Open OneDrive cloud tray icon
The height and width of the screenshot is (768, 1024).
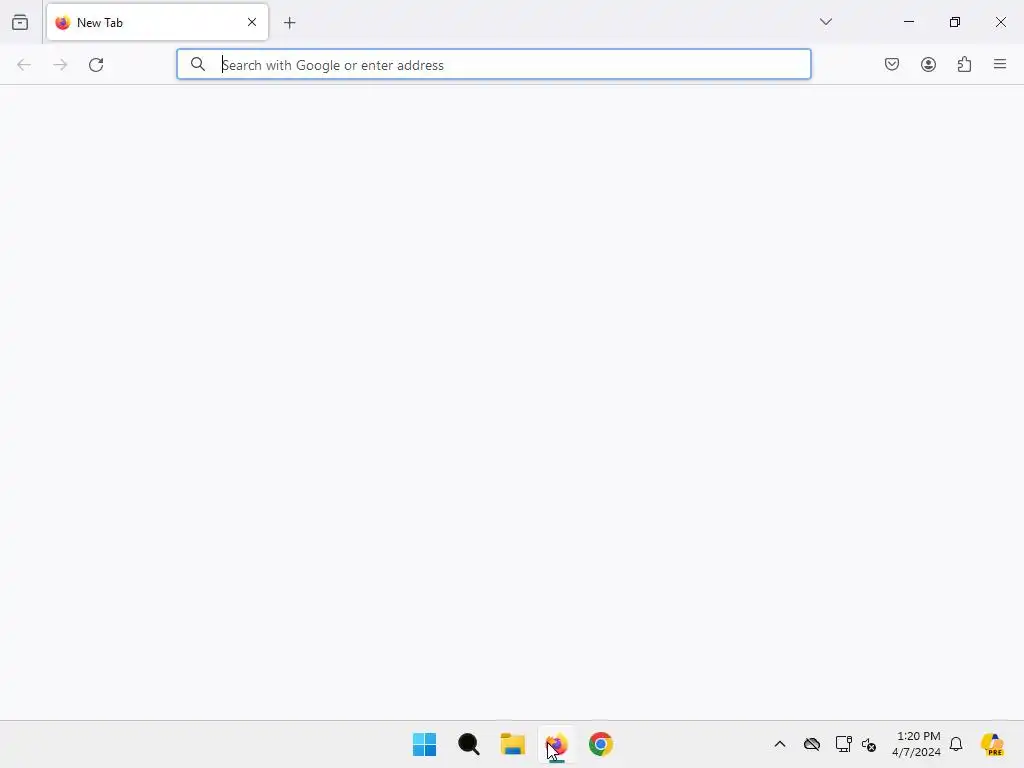click(x=812, y=744)
